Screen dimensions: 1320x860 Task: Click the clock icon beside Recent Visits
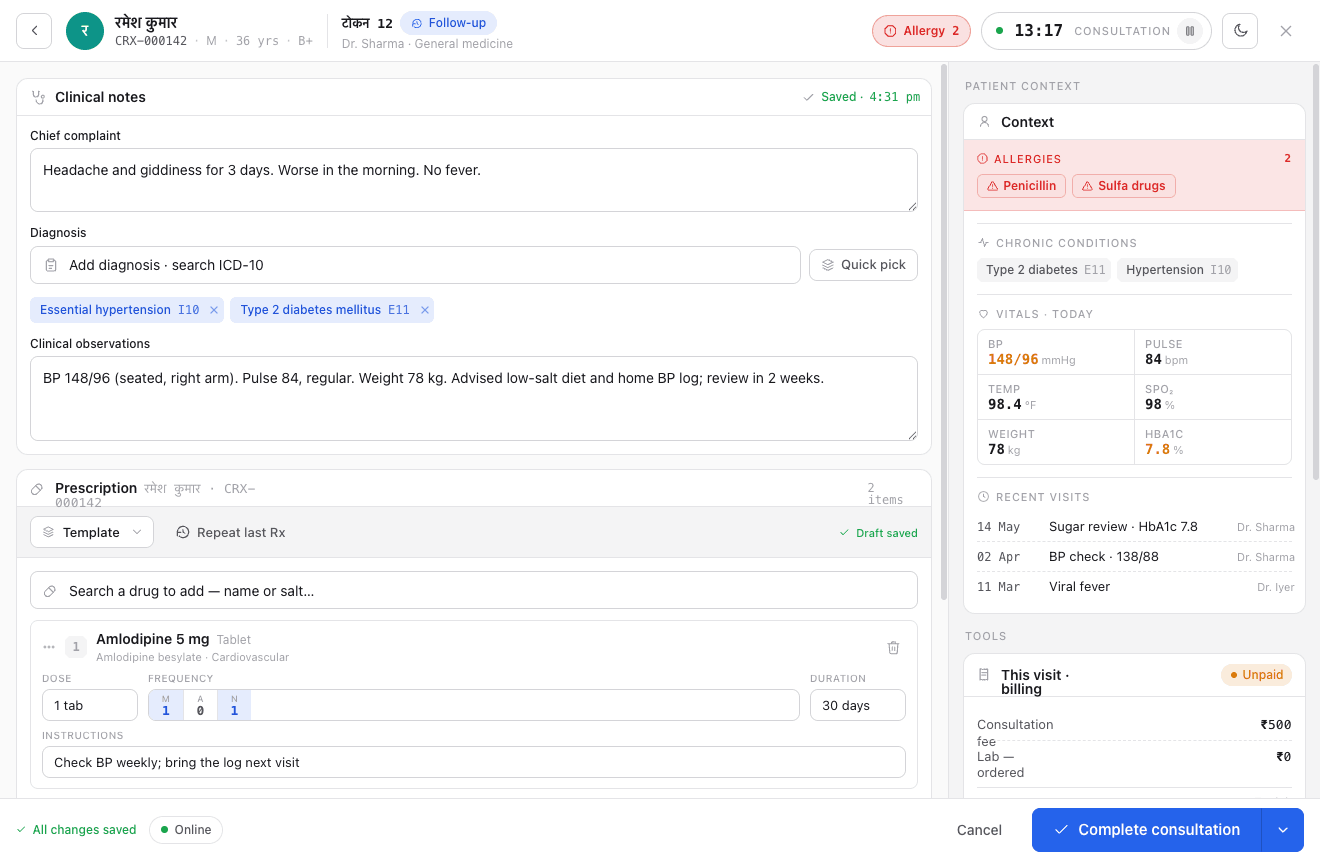pyautogui.click(x=984, y=497)
